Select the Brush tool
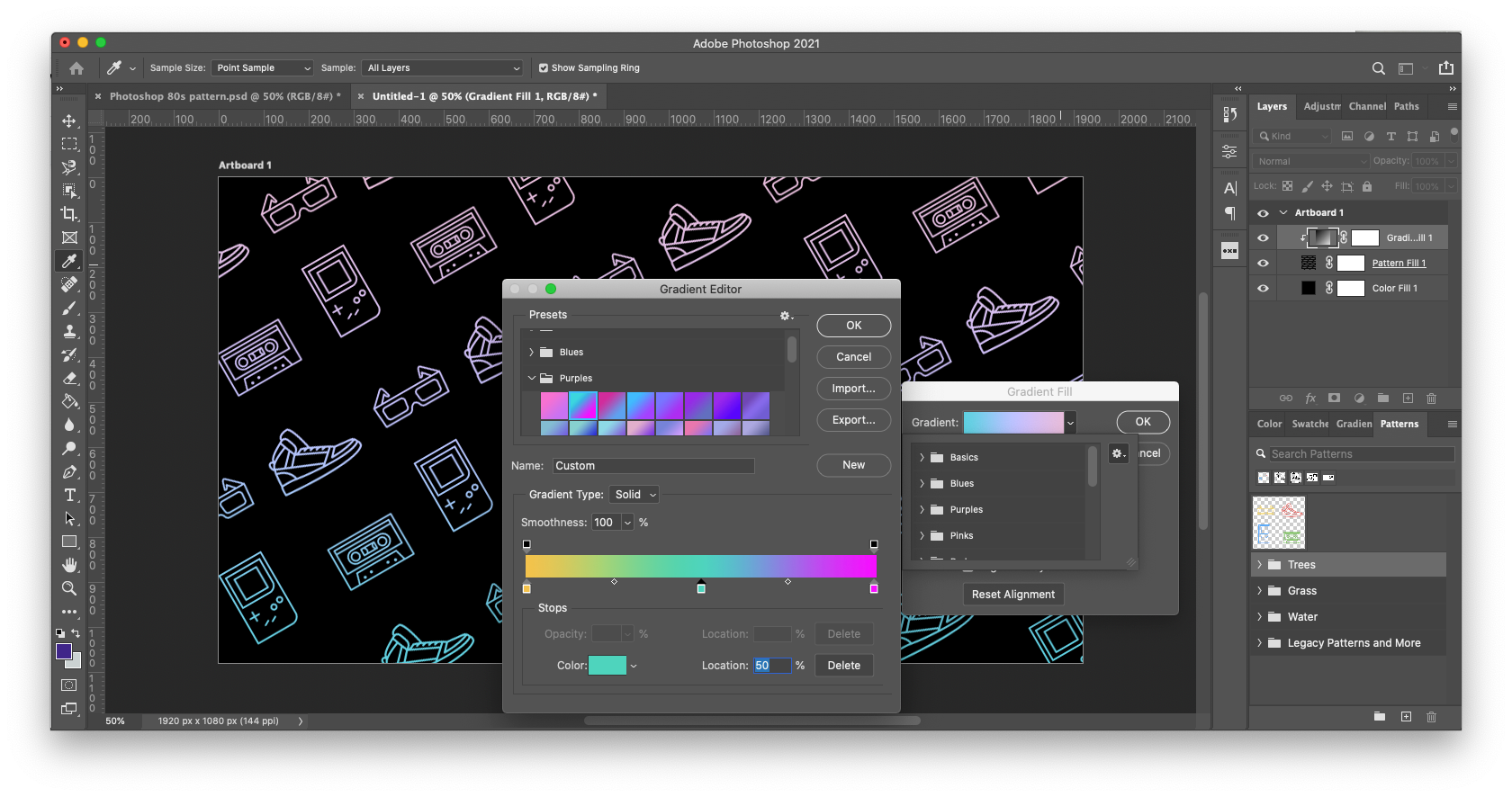 point(69,308)
